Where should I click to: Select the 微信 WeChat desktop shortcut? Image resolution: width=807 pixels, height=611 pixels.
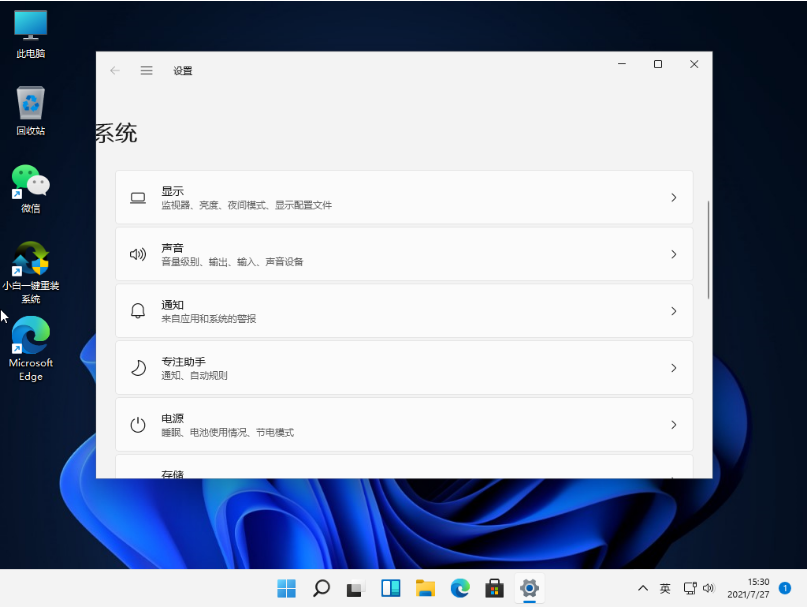point(30,188)
